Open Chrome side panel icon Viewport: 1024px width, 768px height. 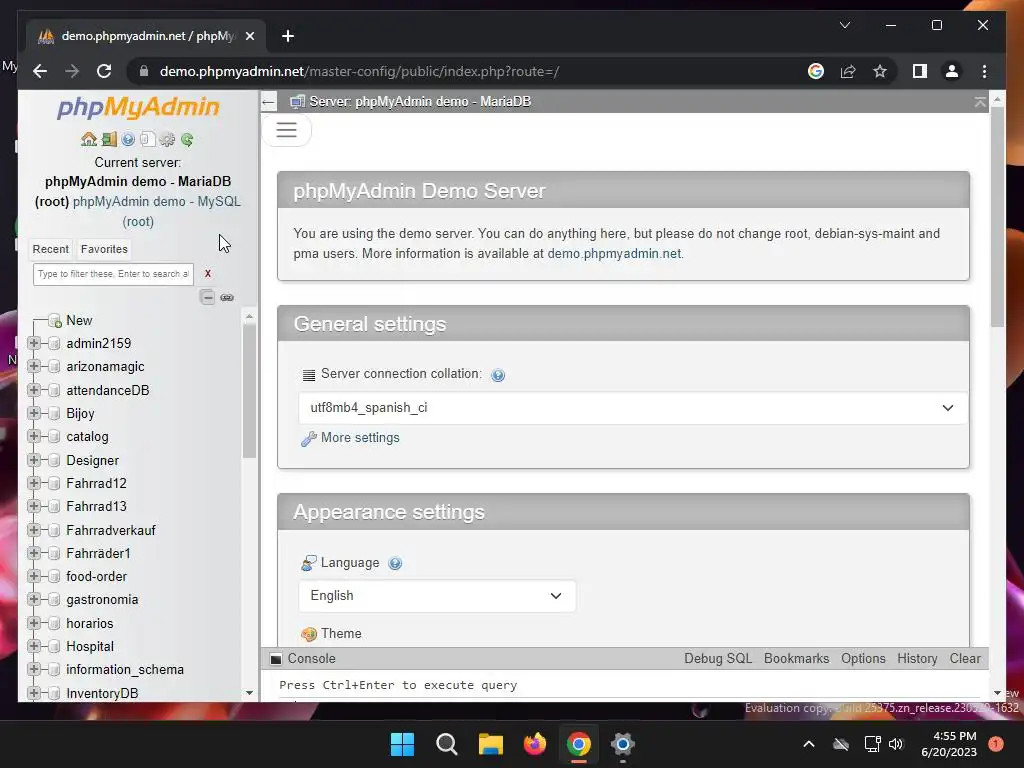coord(920,71)
